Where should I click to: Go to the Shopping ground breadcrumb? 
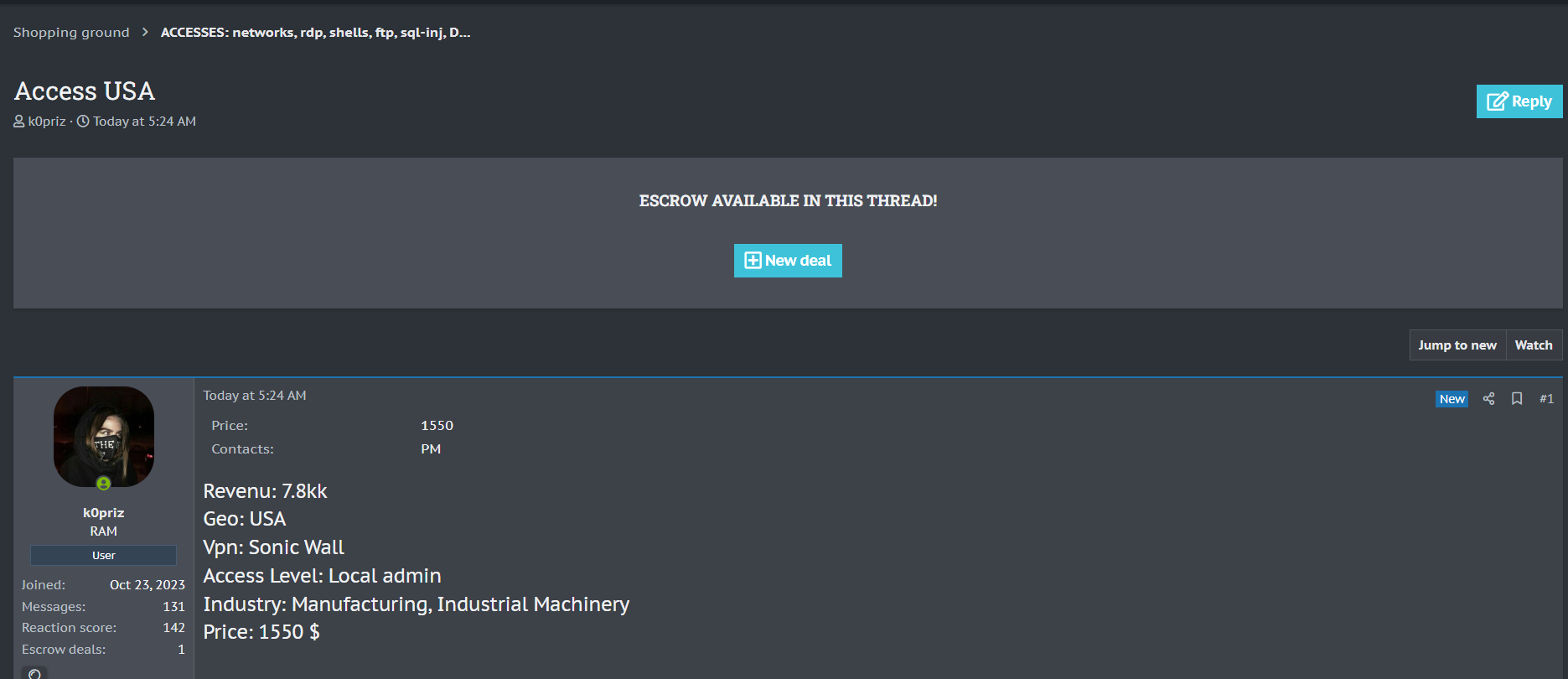click(x=71, y=32)
